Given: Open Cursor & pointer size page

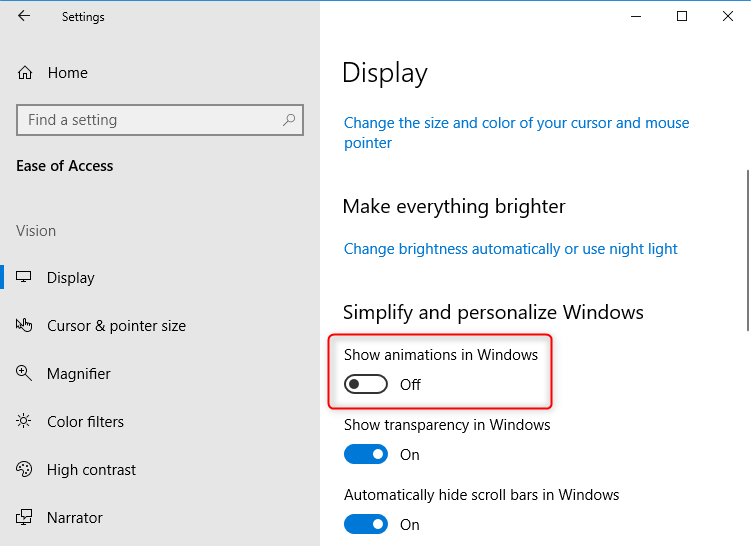Looking at the screenshot, I should [x=116, y=326].
